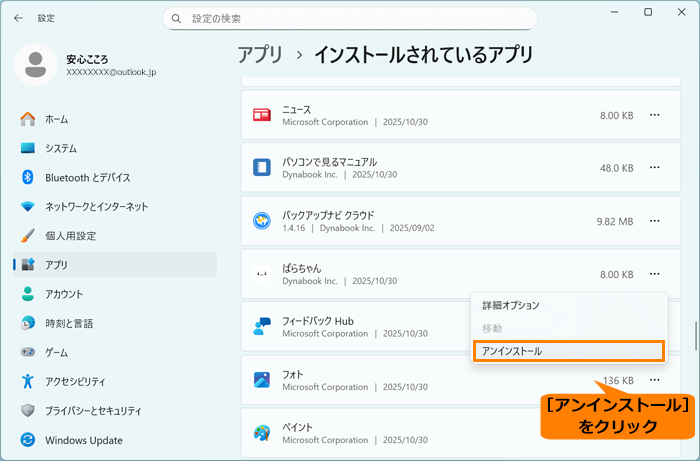Viewport: 700px width, 461px height.
Task: Open プライバシーとセキュリティ settings
Action: pos(115,411)
